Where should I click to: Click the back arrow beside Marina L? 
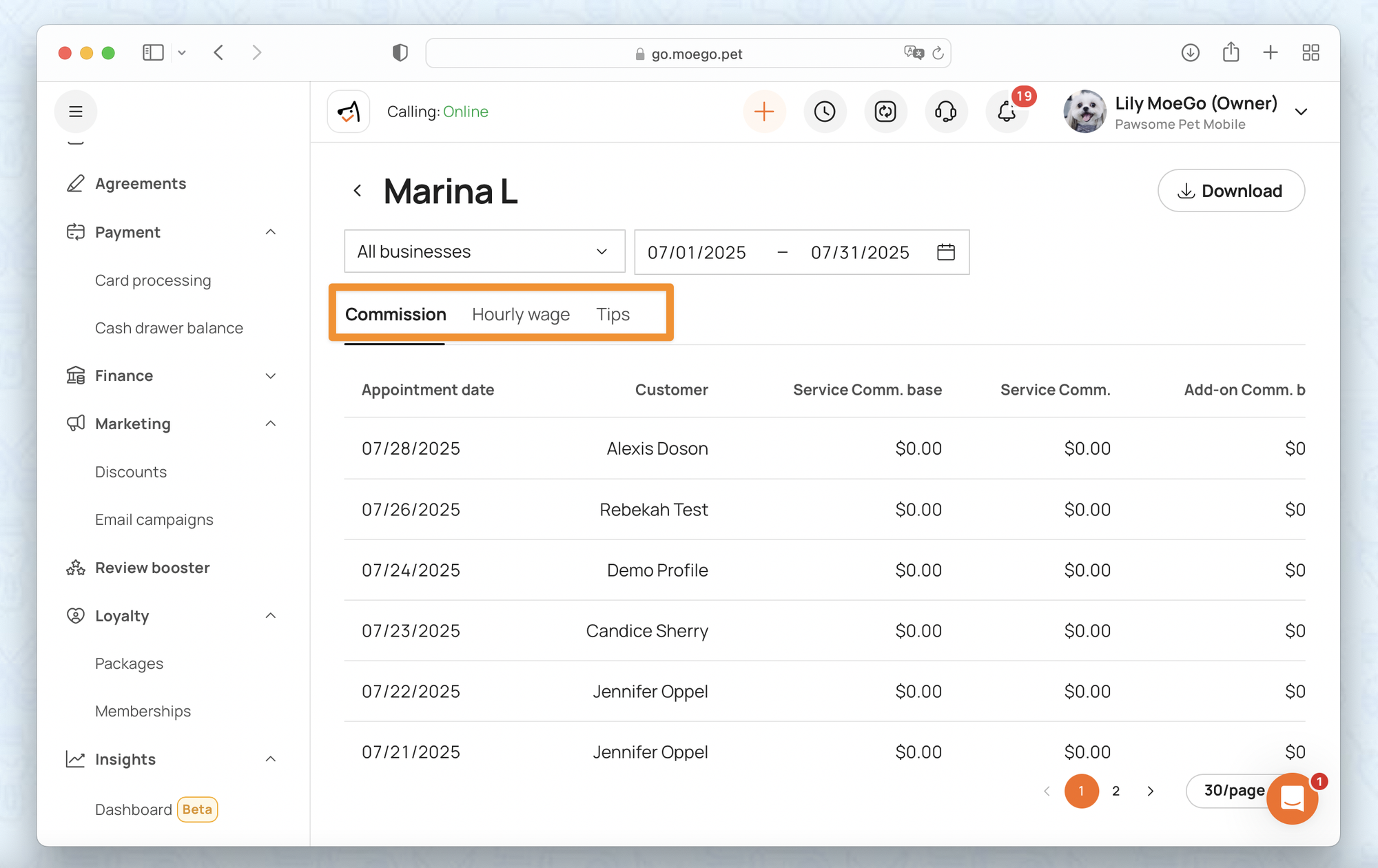click(358, 191)
